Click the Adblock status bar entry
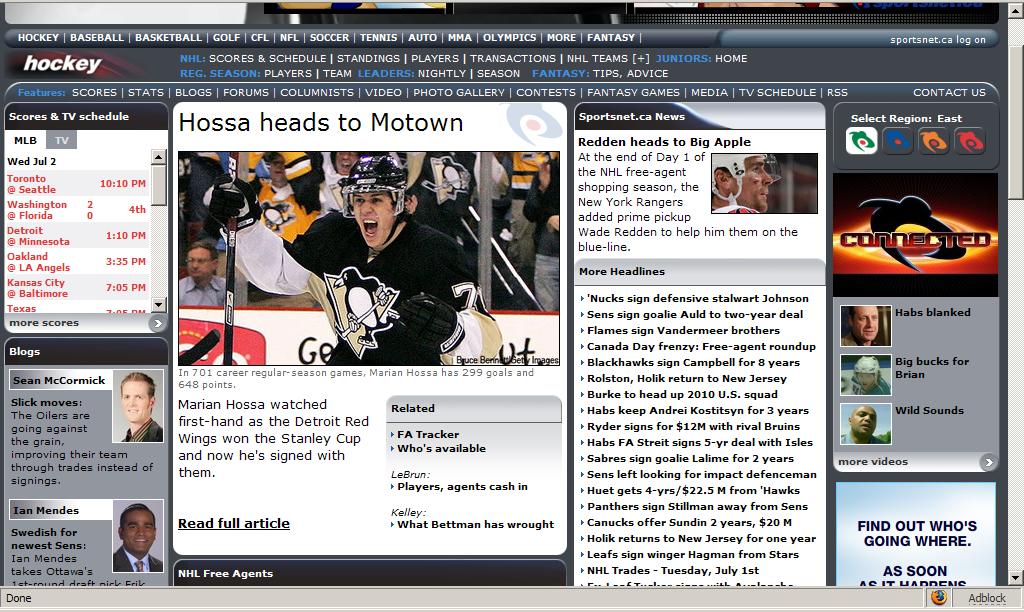This screenshot has height=612, width=1024. click(x=987, y=598)
